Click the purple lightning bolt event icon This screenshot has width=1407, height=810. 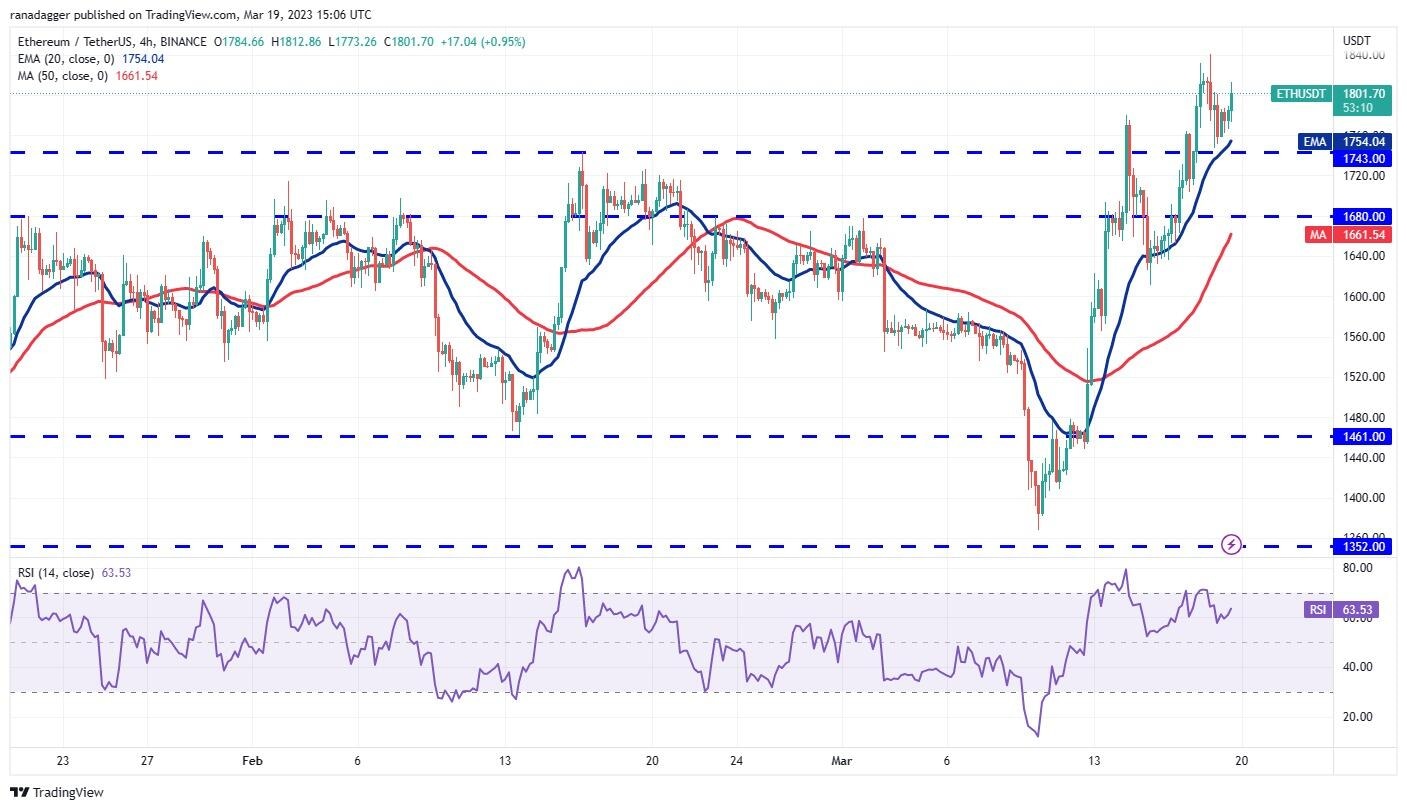1232,544
